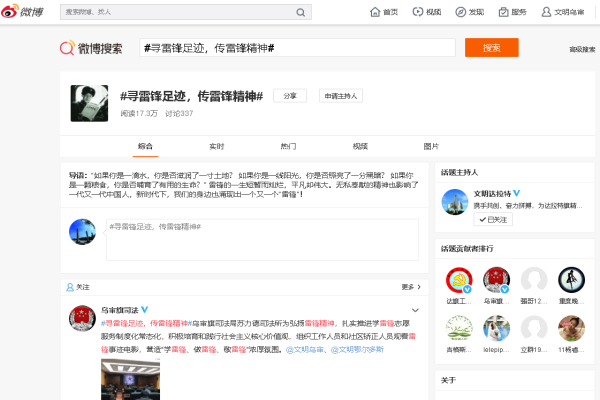Image resolution: width=600 pixels, height=400 pixels.
Task: Open the 发现 discover compass icon
Action: [x=460, y=12]
